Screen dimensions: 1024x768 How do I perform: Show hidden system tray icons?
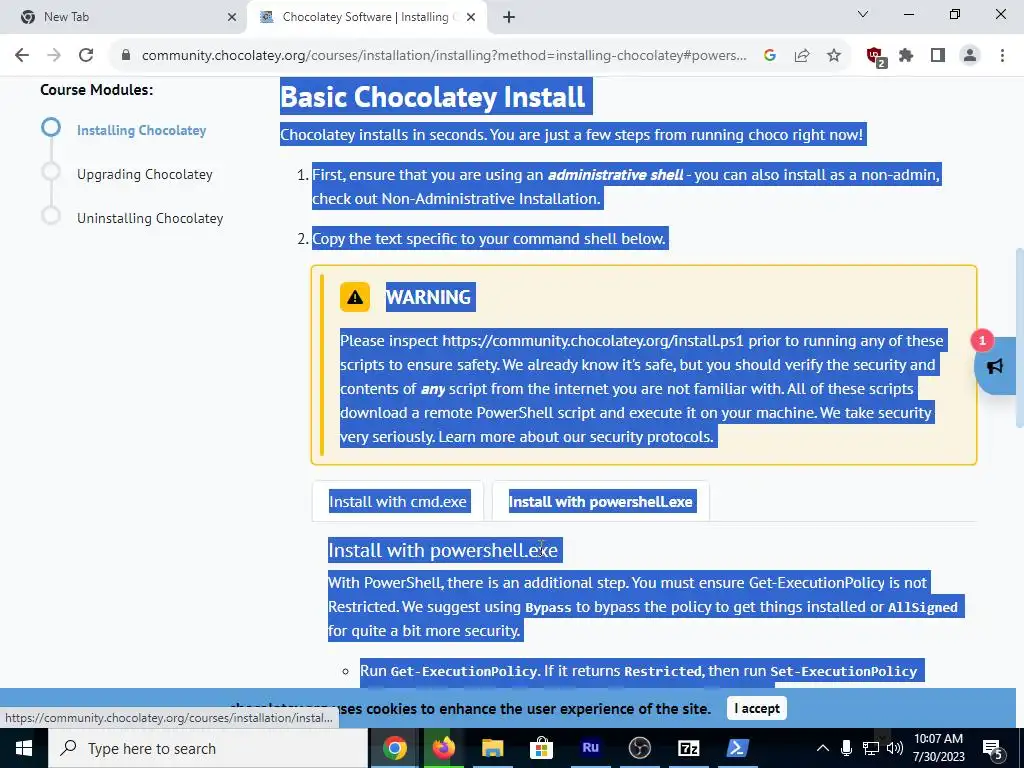click(823, 748)
